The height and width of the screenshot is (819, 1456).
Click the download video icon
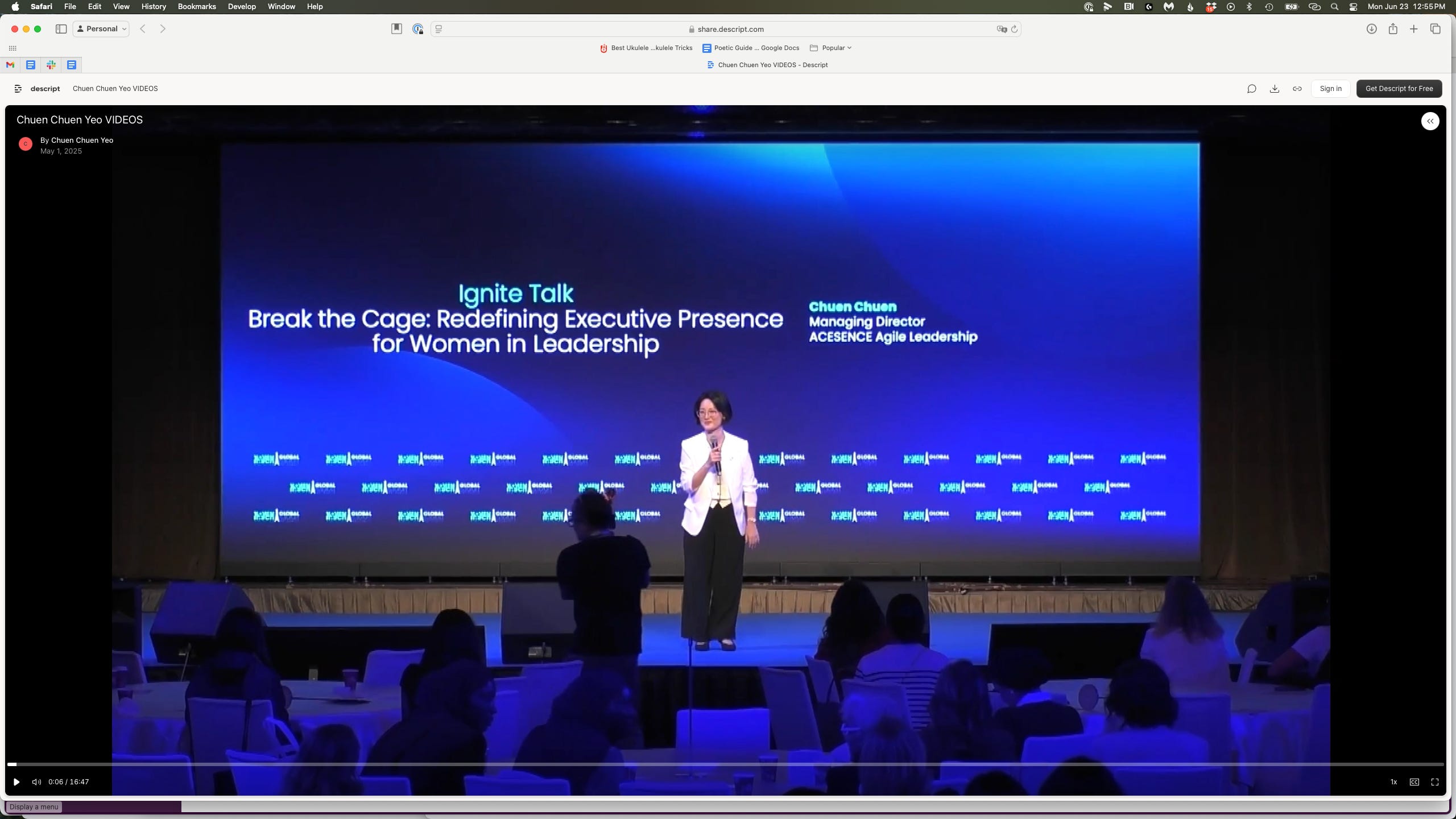(1275, 89)
